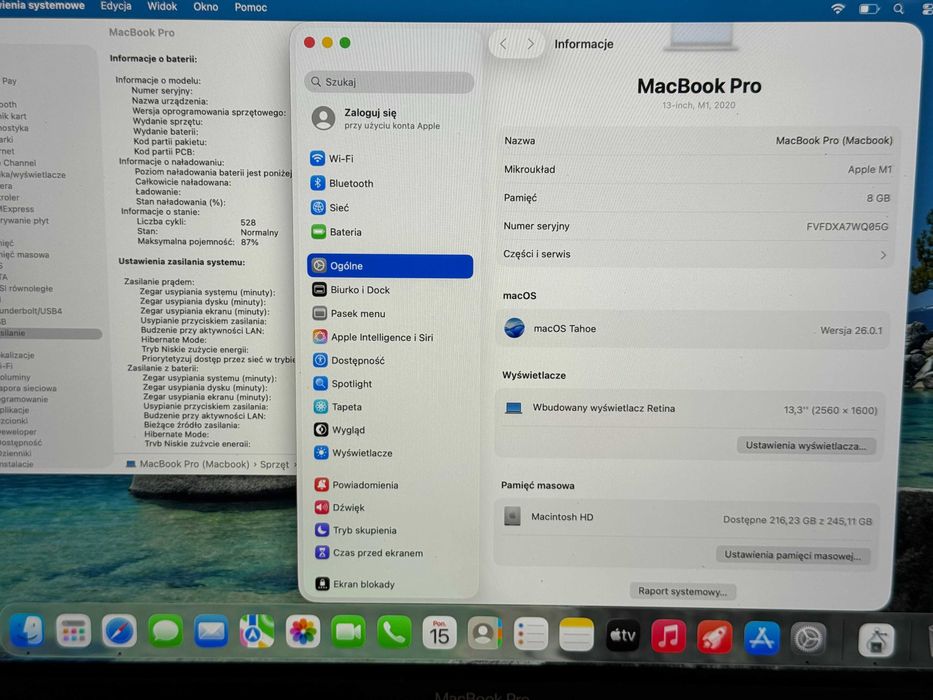The height and width of the screenshot is (700, 933).
Task: Click serial number FVFDXA7WQ05G
Action: (x=847, y=227)
